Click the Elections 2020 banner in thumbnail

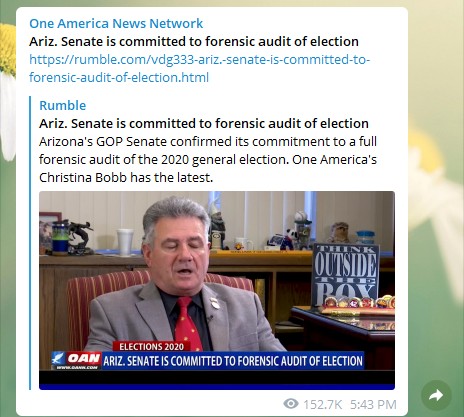pos(151,347)
